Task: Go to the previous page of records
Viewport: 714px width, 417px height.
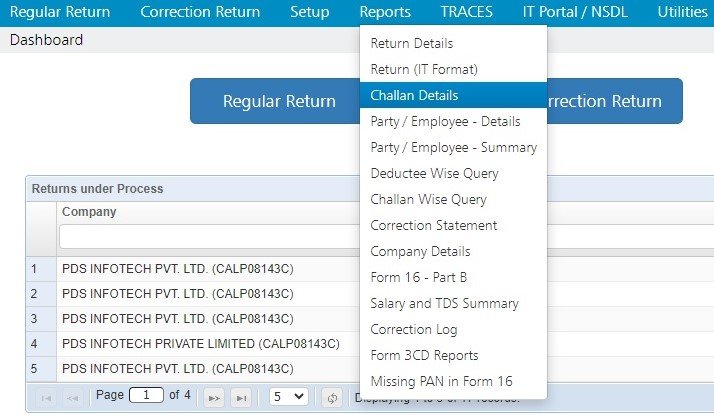Action: [73, 397]
